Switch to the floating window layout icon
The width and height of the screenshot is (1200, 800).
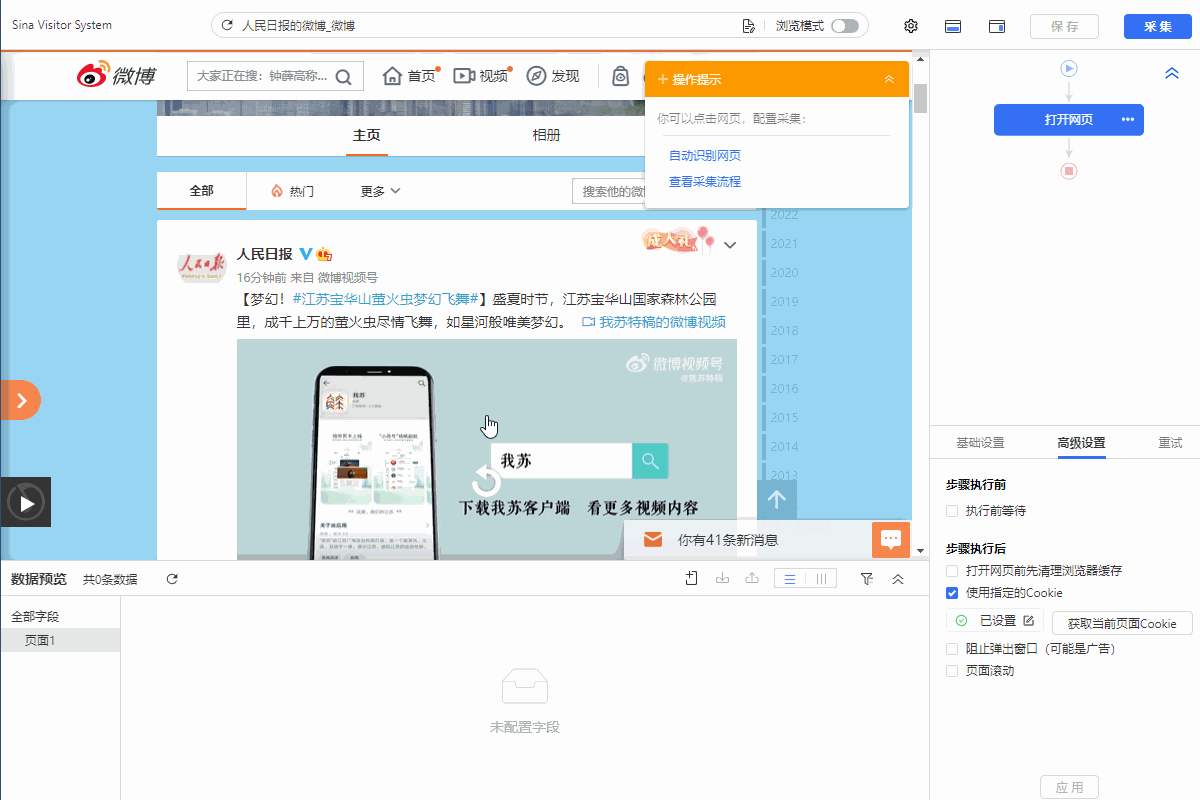point(997,26)
